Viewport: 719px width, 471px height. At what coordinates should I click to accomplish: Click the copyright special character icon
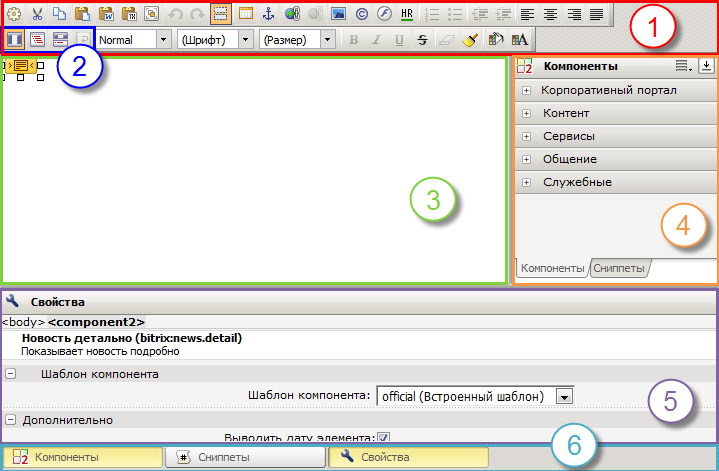361,14
